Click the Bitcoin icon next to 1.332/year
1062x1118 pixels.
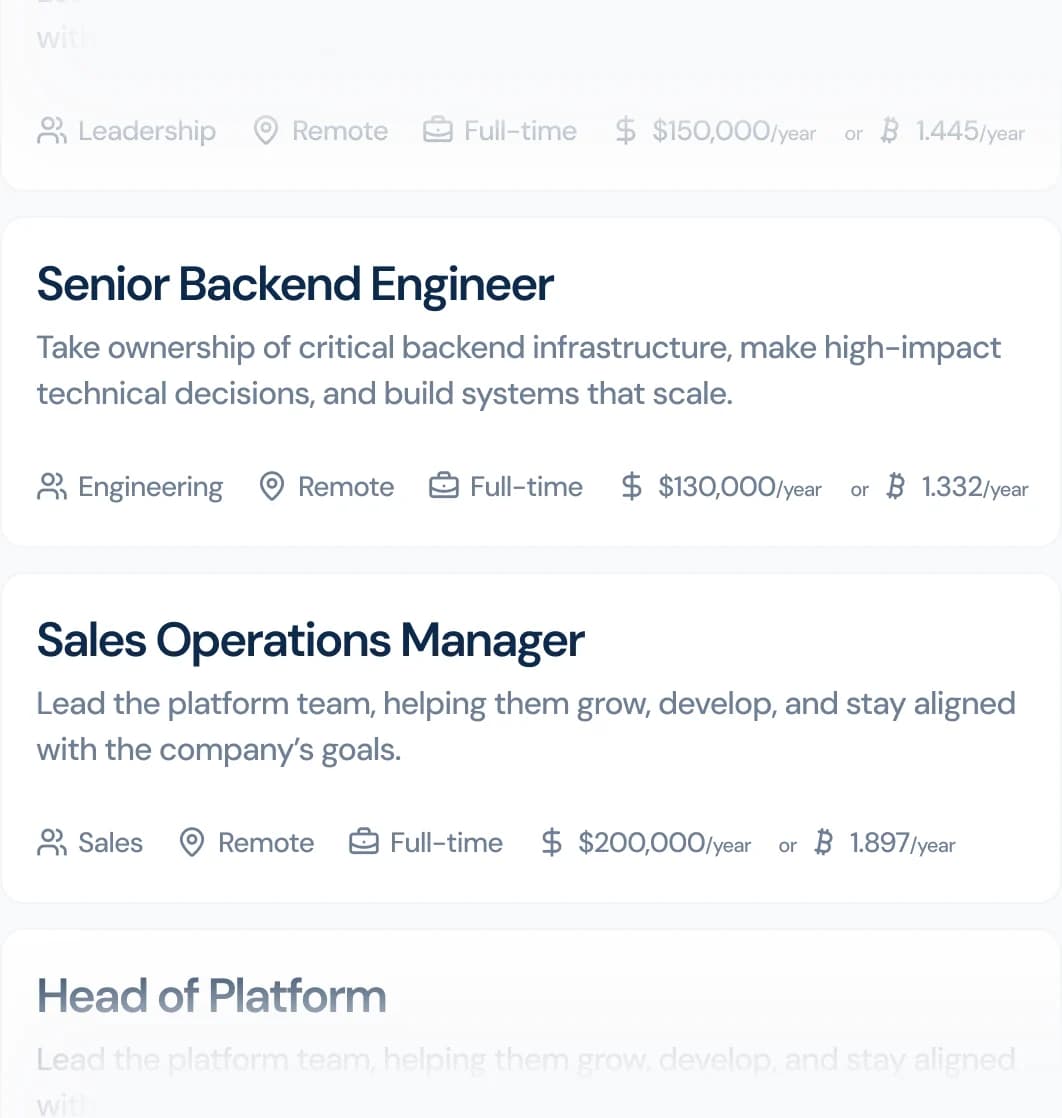tap(896, 486)
